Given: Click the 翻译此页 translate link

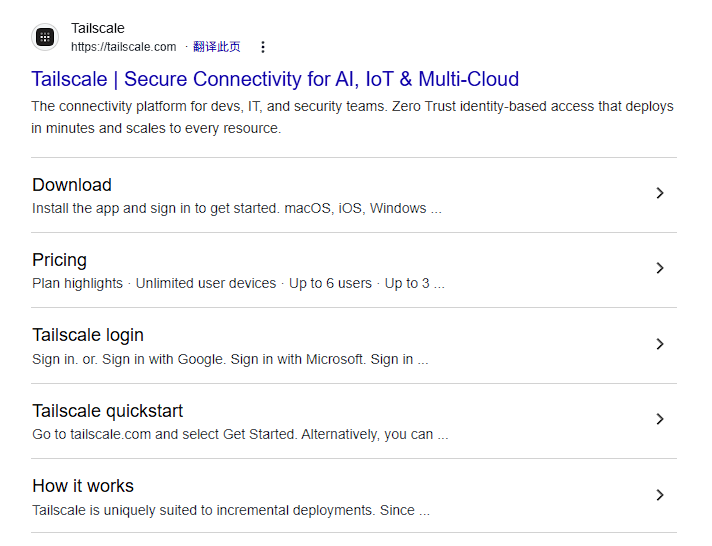Looking at the screenshot, I should tap(216, 47).
